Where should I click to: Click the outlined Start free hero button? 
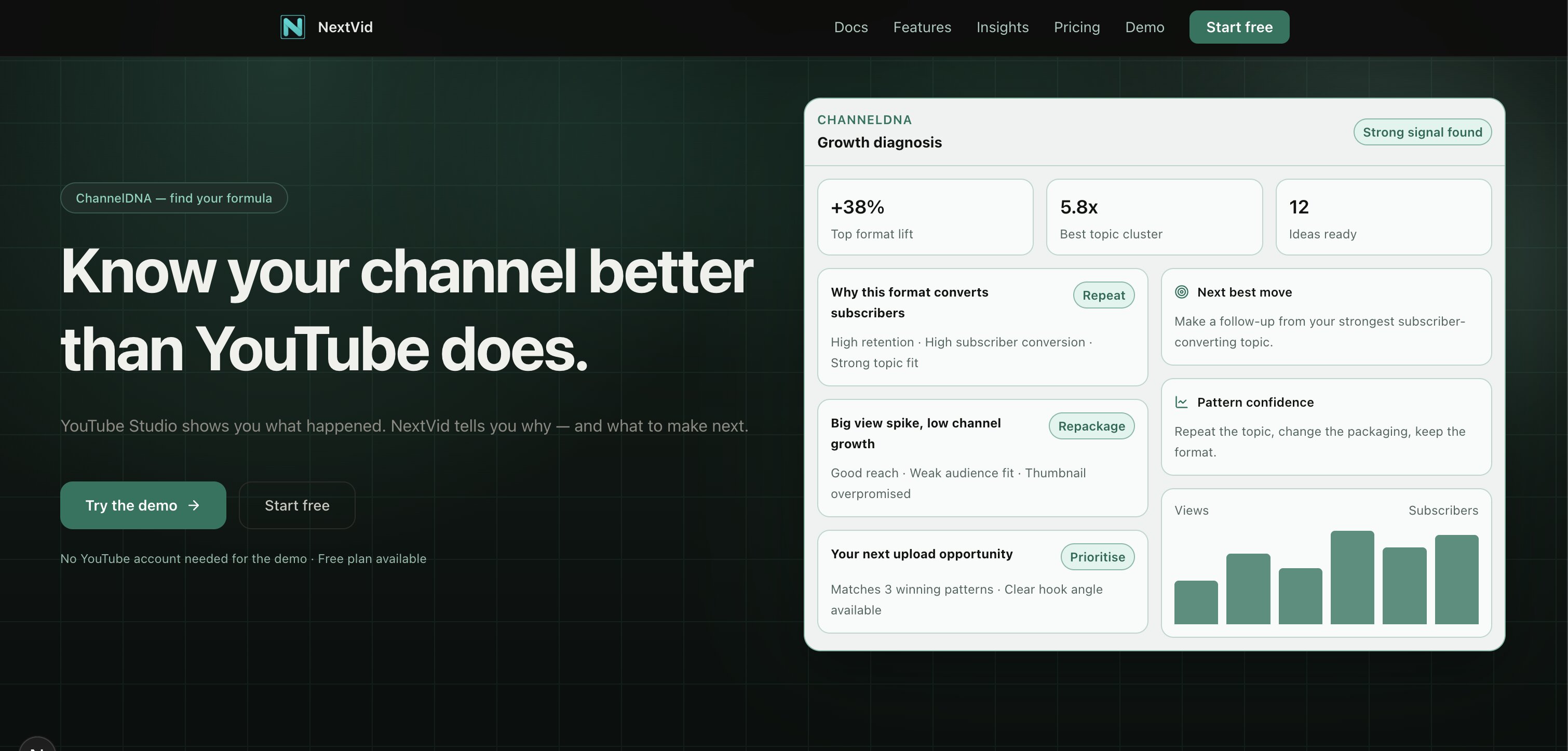[297, 505]
